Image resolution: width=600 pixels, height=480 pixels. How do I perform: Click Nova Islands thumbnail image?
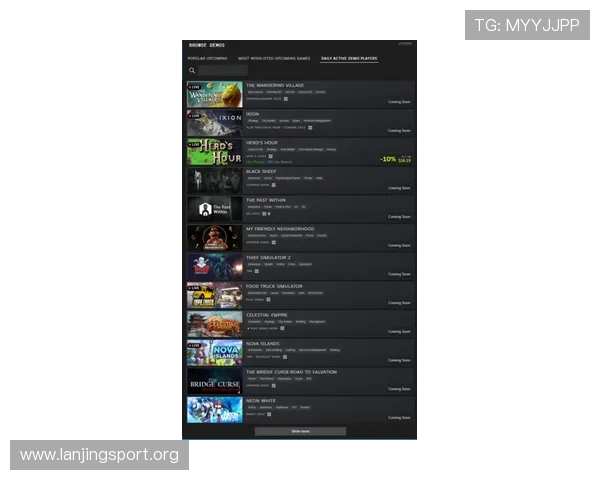click(215, 353)
